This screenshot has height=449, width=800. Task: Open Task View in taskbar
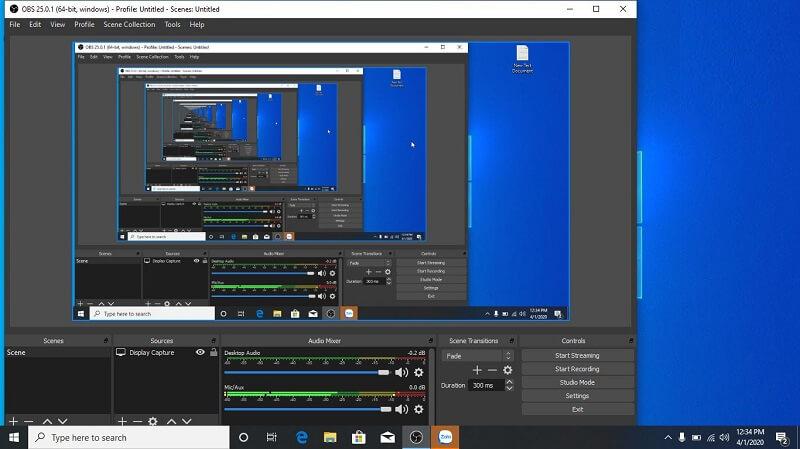(x=271, y=437)
